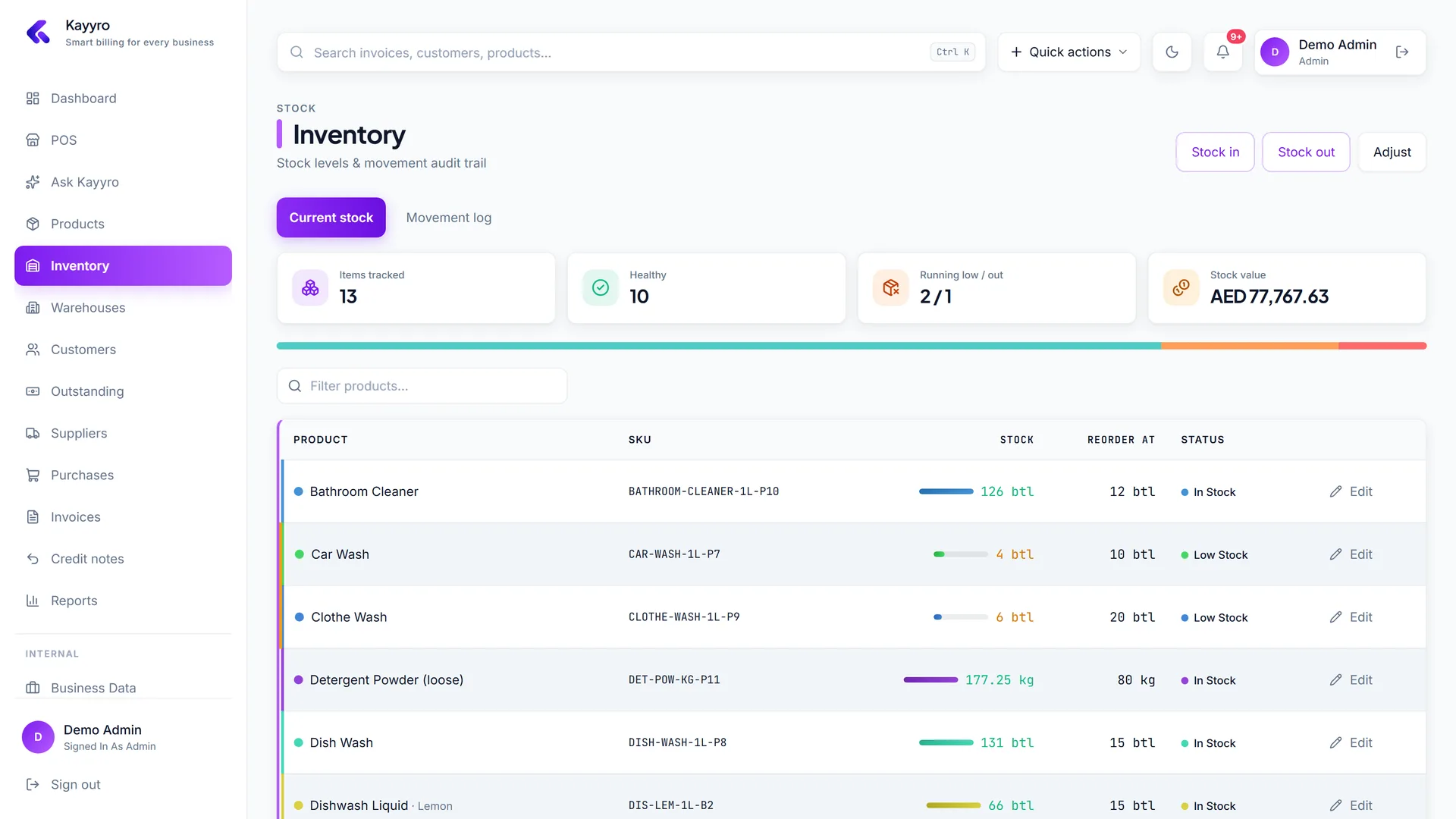Click Dishwash Liquid Lemon product name
Image resolution: width=1456 pixels, height=819 pixels.
(381, 805)
